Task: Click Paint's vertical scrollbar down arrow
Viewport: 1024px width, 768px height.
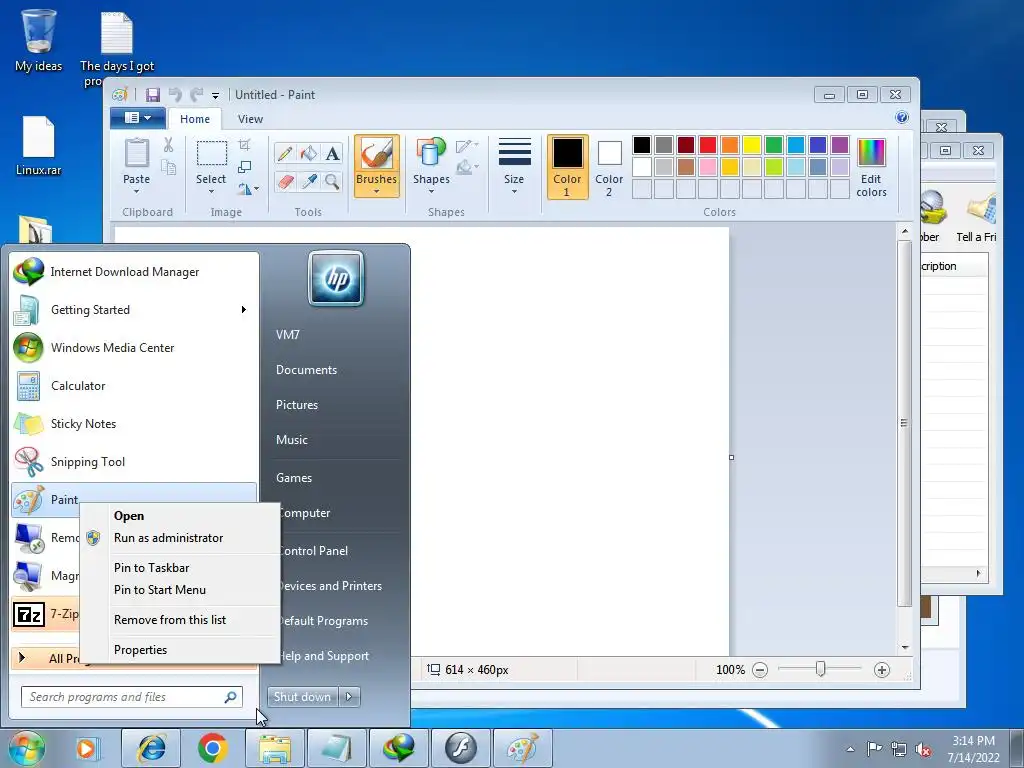Action: 905,647
